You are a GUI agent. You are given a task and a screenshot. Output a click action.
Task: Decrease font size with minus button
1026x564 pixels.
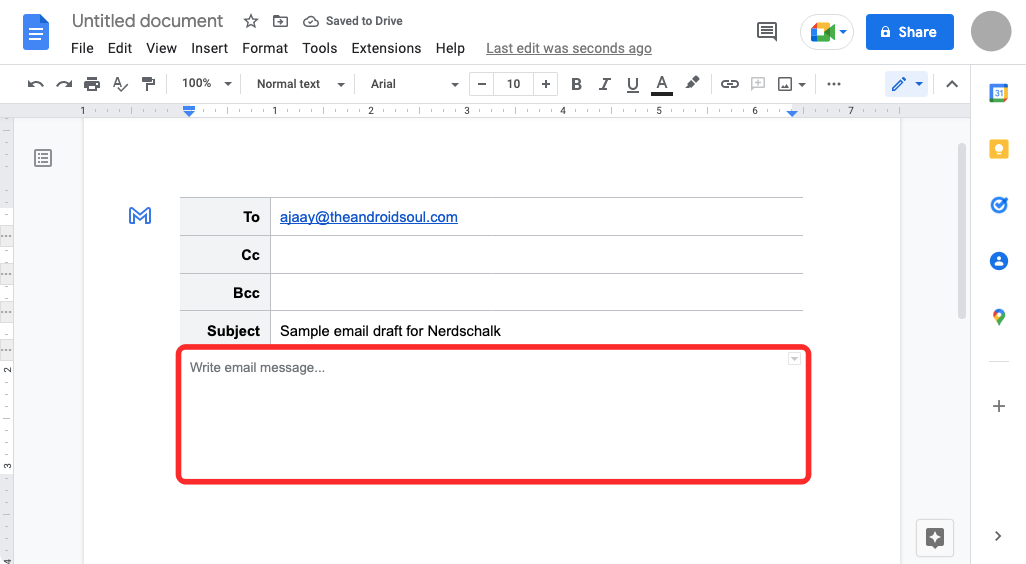[x=482, y=84]
